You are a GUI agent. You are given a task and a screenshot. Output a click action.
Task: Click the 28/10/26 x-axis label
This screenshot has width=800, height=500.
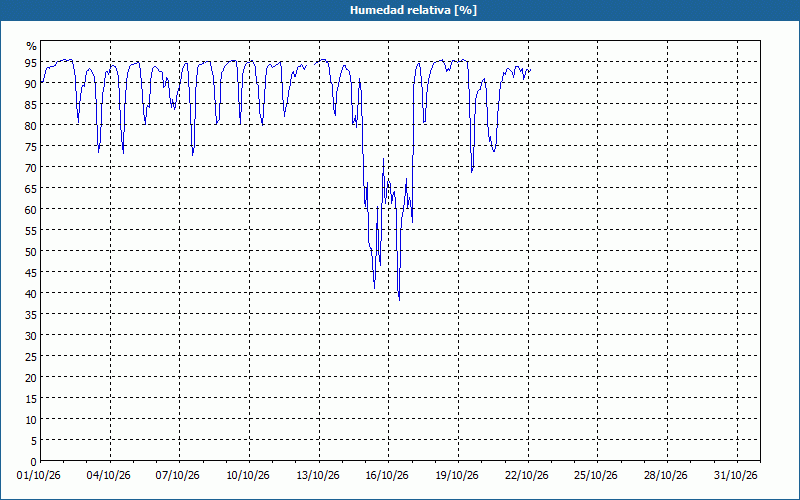[666, 476]
